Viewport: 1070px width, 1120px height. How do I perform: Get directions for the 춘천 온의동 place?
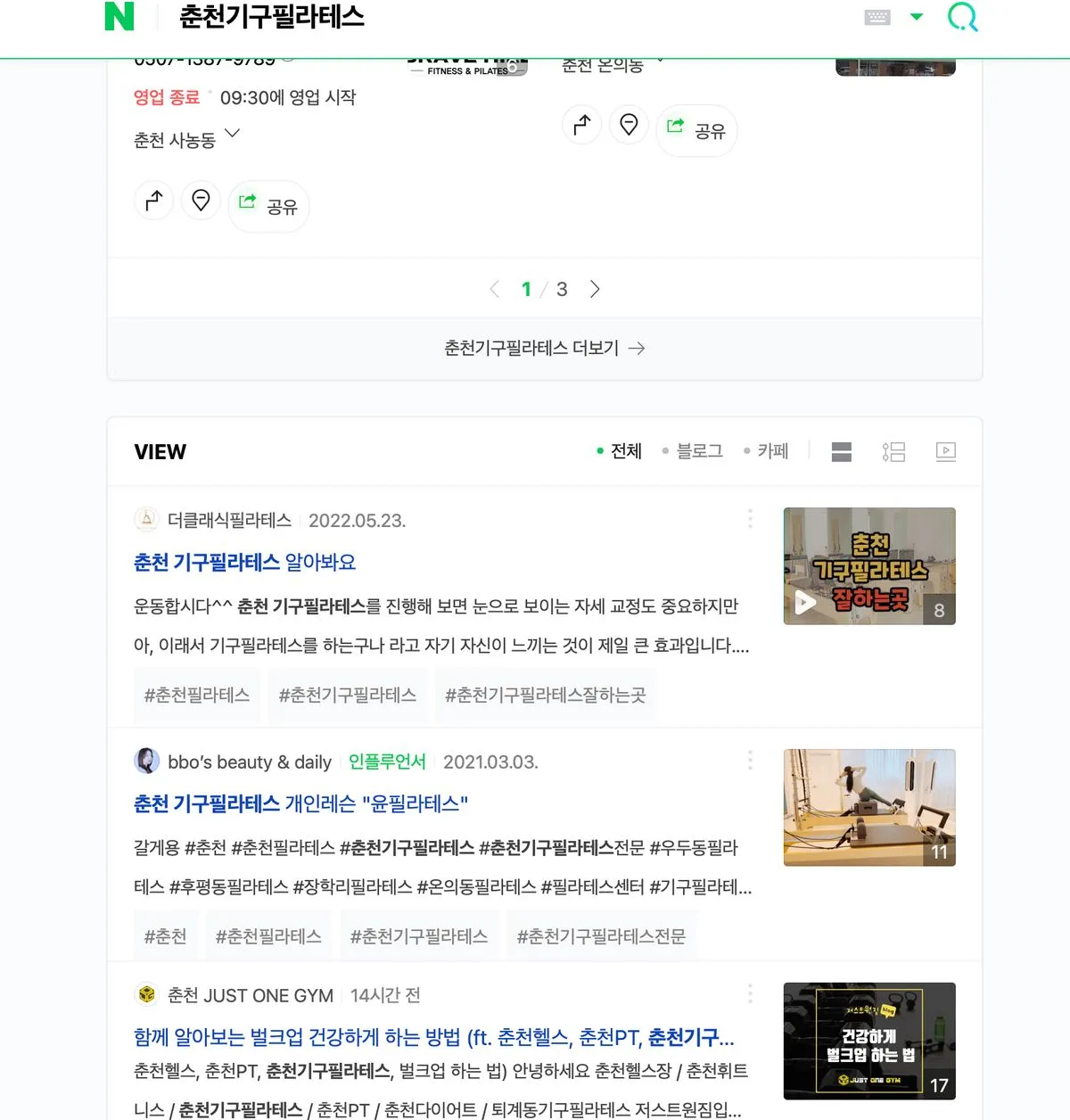581,125
